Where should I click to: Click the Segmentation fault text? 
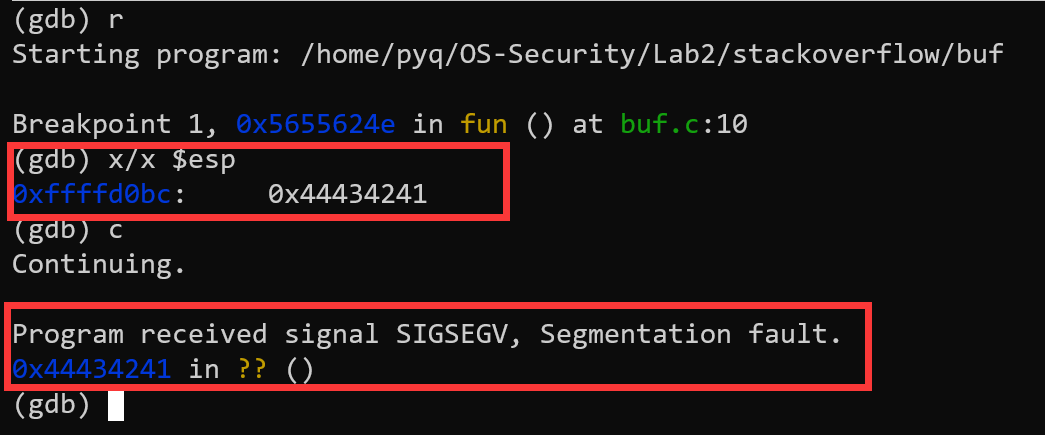point(691,334)
